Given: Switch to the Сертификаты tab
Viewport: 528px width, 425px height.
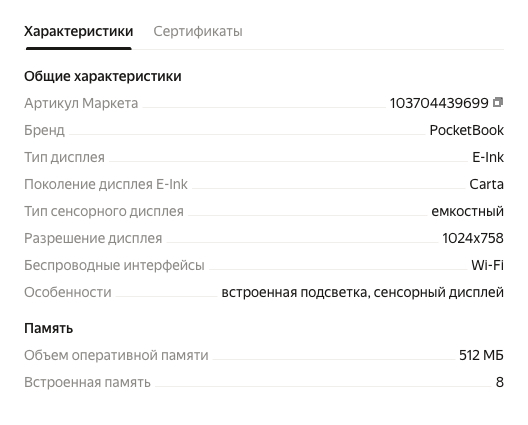Looking at the screenshot, I should [198, 31].
